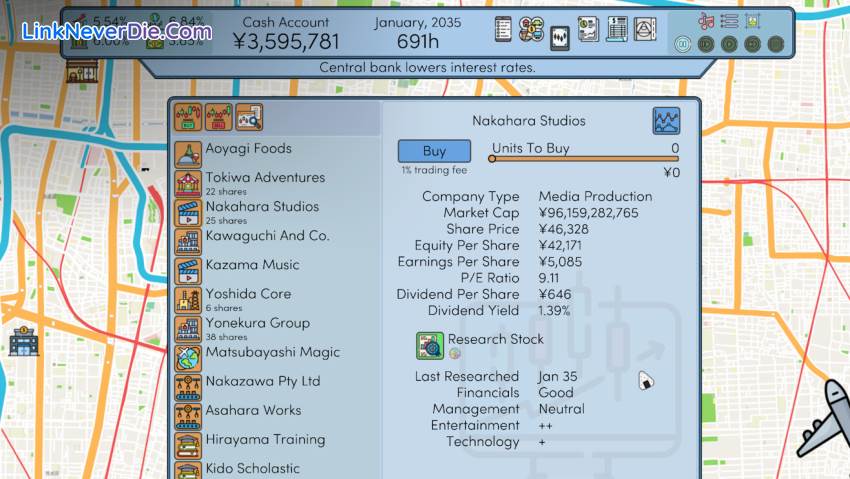Screen dimensions: 850x479
Task: Open the Buy stocks tab
Action: [187, 118]
